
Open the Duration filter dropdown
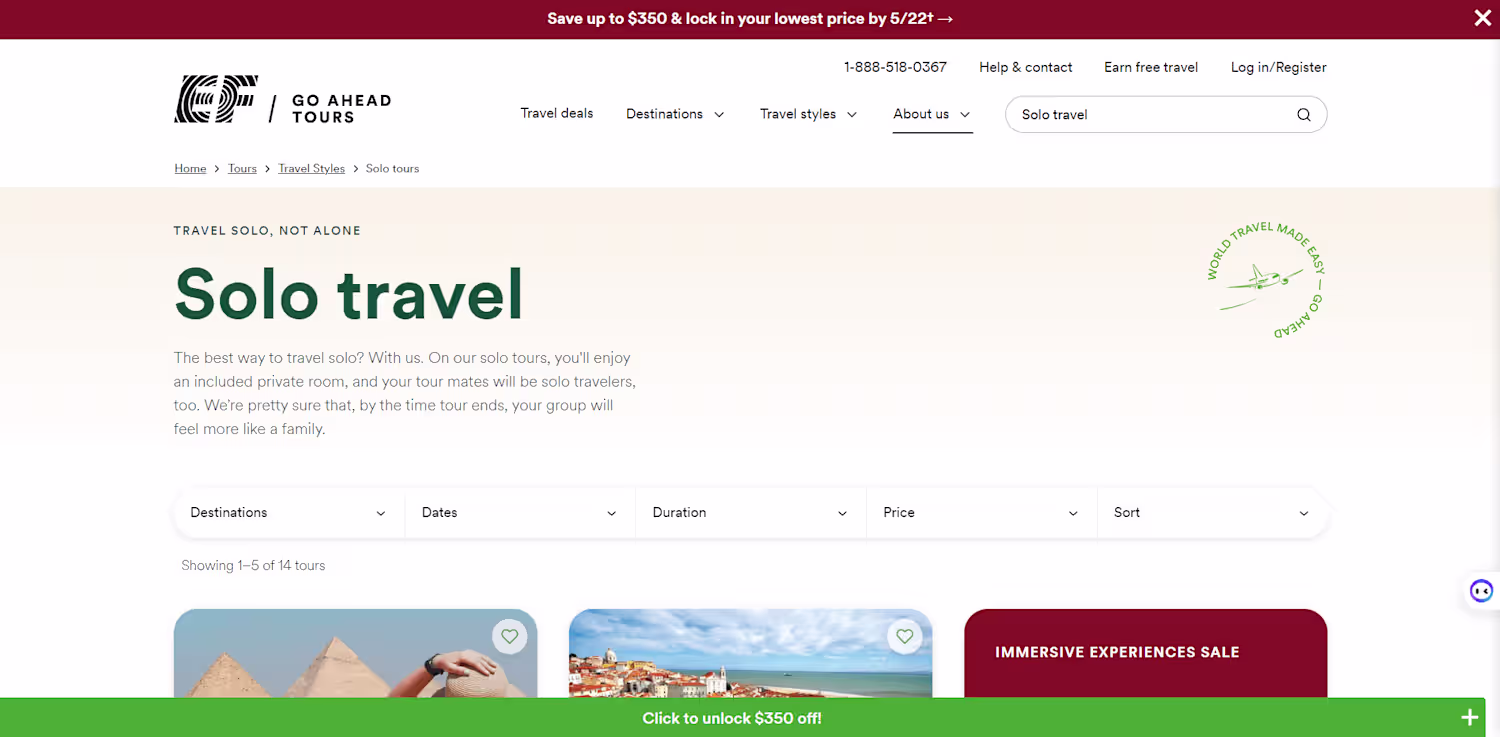[751, 512]
